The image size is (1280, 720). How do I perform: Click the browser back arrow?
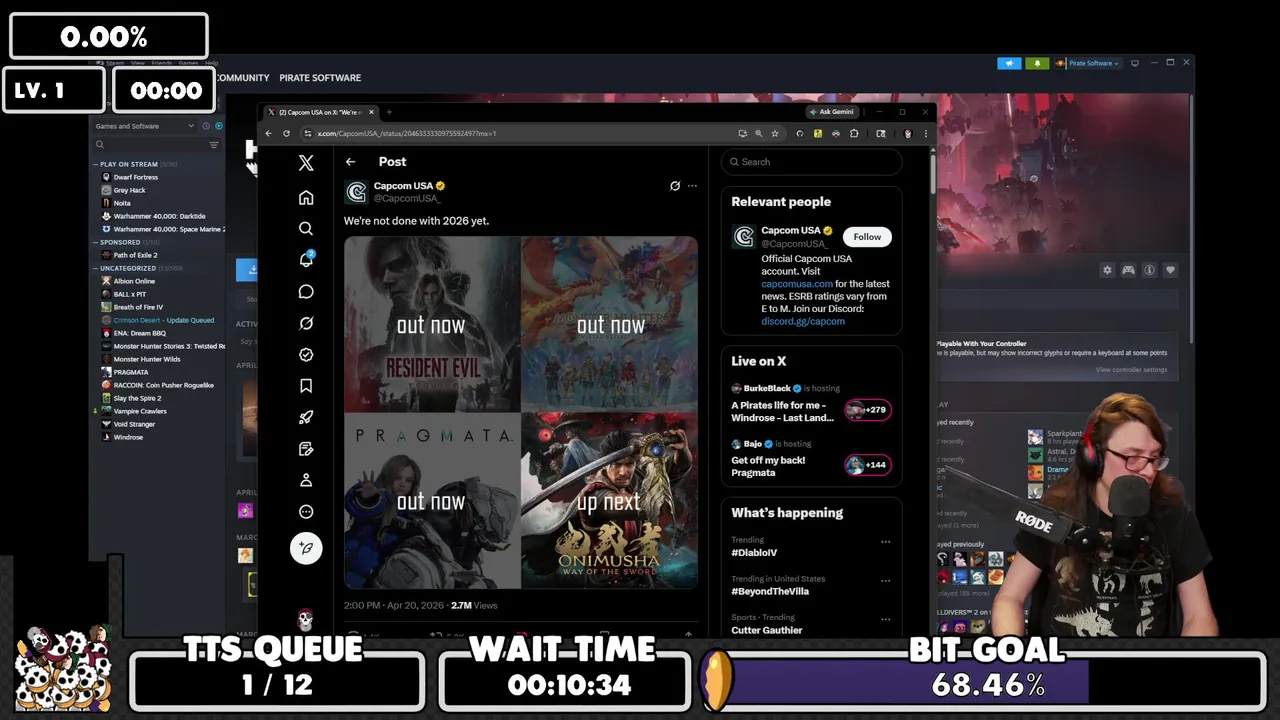click(268, 133)
